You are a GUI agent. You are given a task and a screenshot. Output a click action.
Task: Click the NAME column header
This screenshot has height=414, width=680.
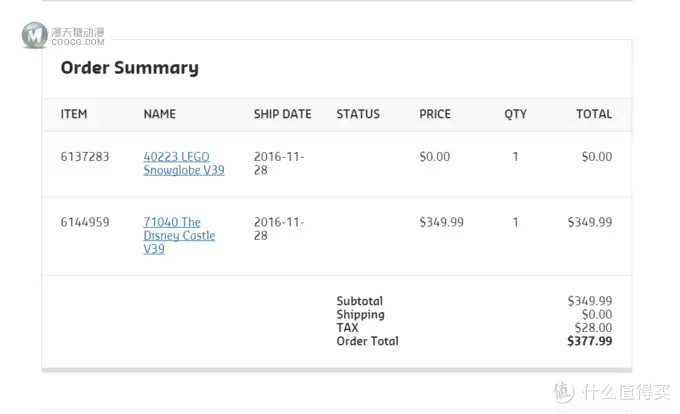click(x=160, y=114)
